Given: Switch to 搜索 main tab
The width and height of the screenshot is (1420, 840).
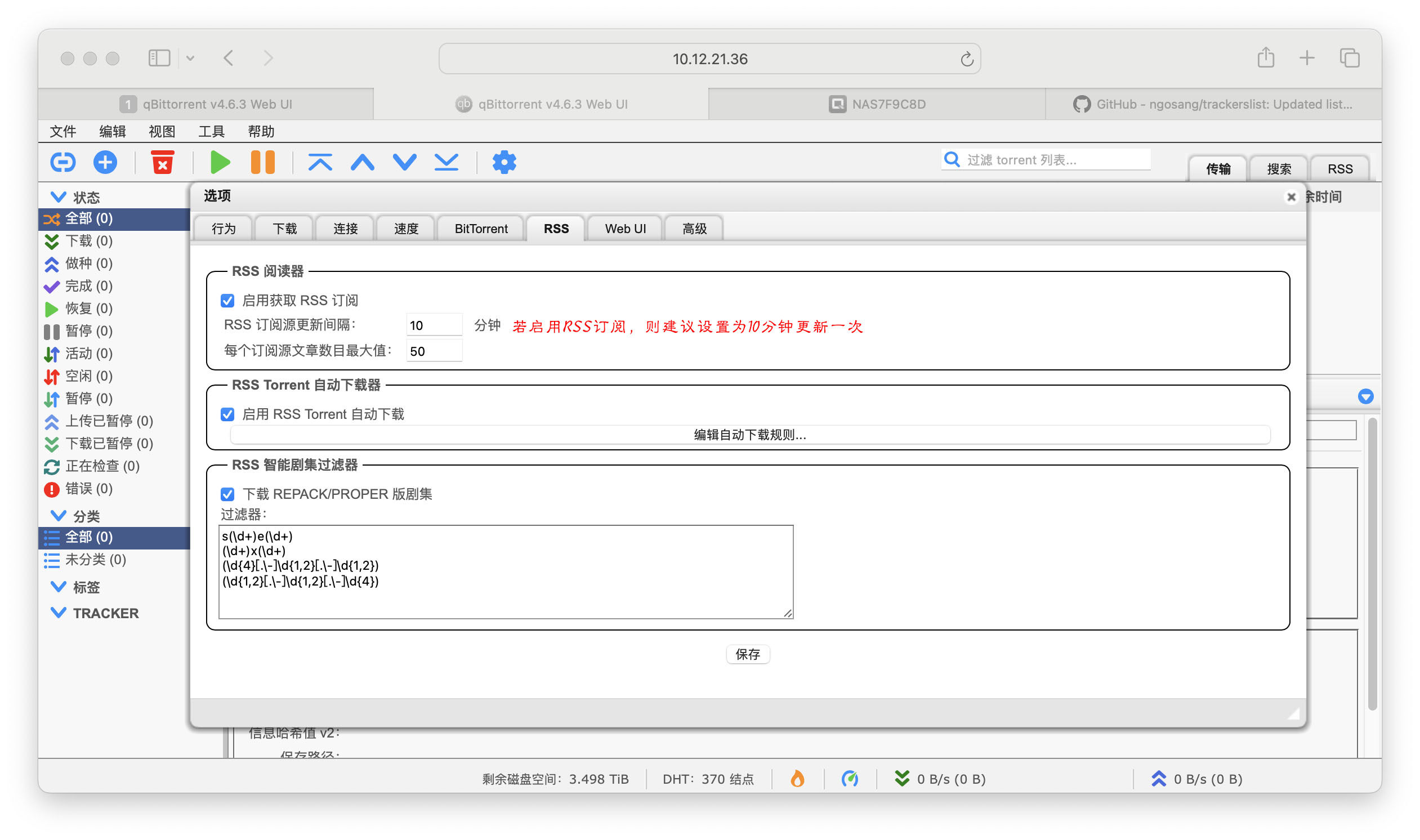Looking at the screenshot, I should pyautogui.click(x=1279, y=169).
